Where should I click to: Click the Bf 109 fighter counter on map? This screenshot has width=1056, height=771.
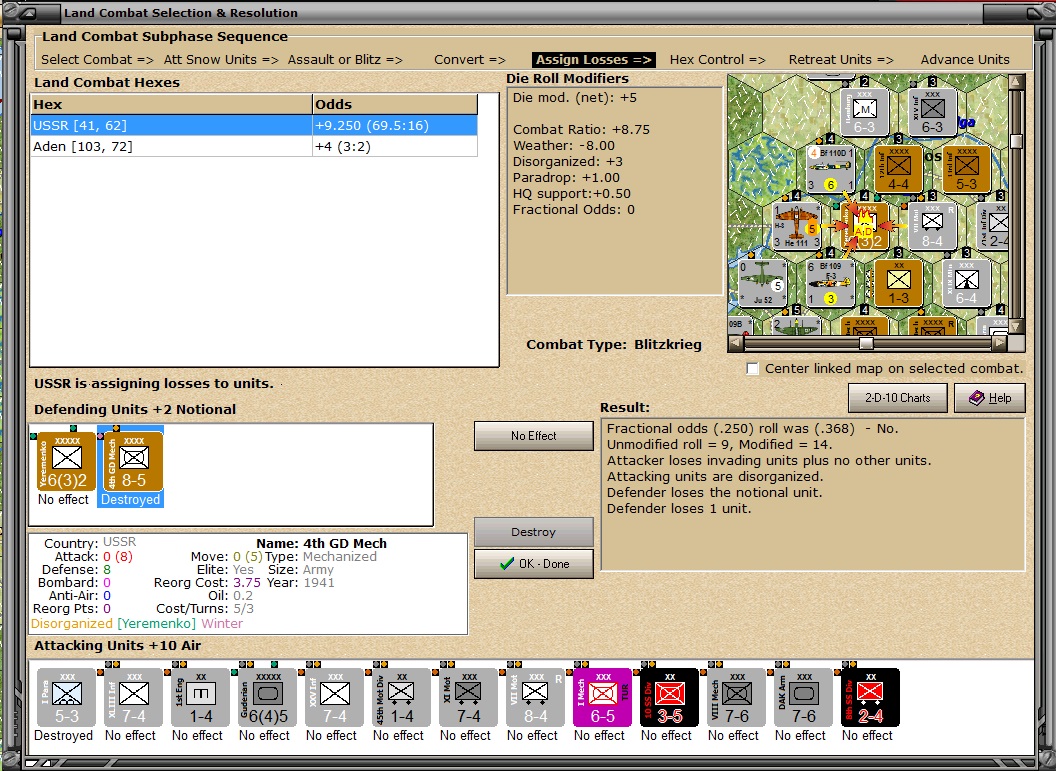pos(830,283)
